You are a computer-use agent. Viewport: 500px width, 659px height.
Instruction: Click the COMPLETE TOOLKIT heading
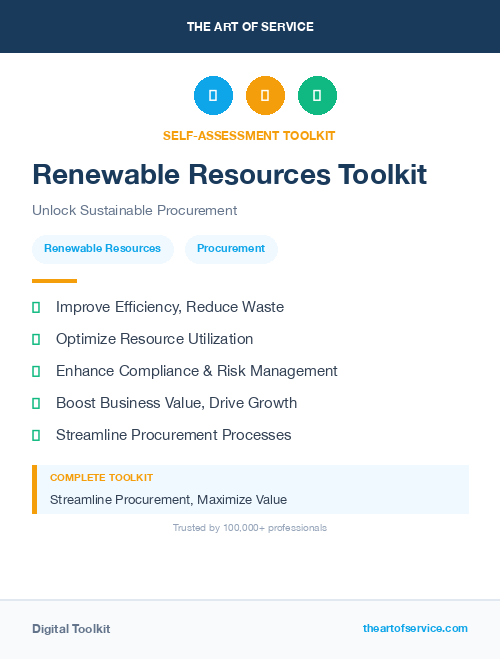point(101,478)
